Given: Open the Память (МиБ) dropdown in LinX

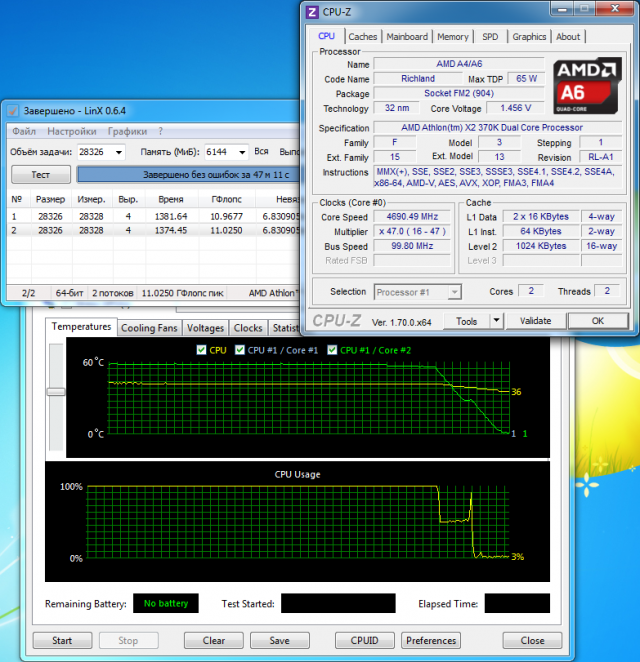Looking at the screenshot, I should pyautogui.click(x=242, y=152).
